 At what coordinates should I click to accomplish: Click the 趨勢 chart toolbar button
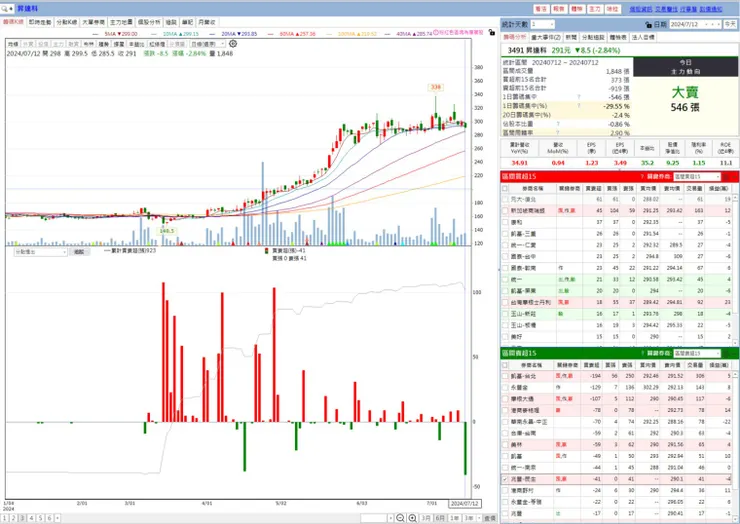pos(103,44)
